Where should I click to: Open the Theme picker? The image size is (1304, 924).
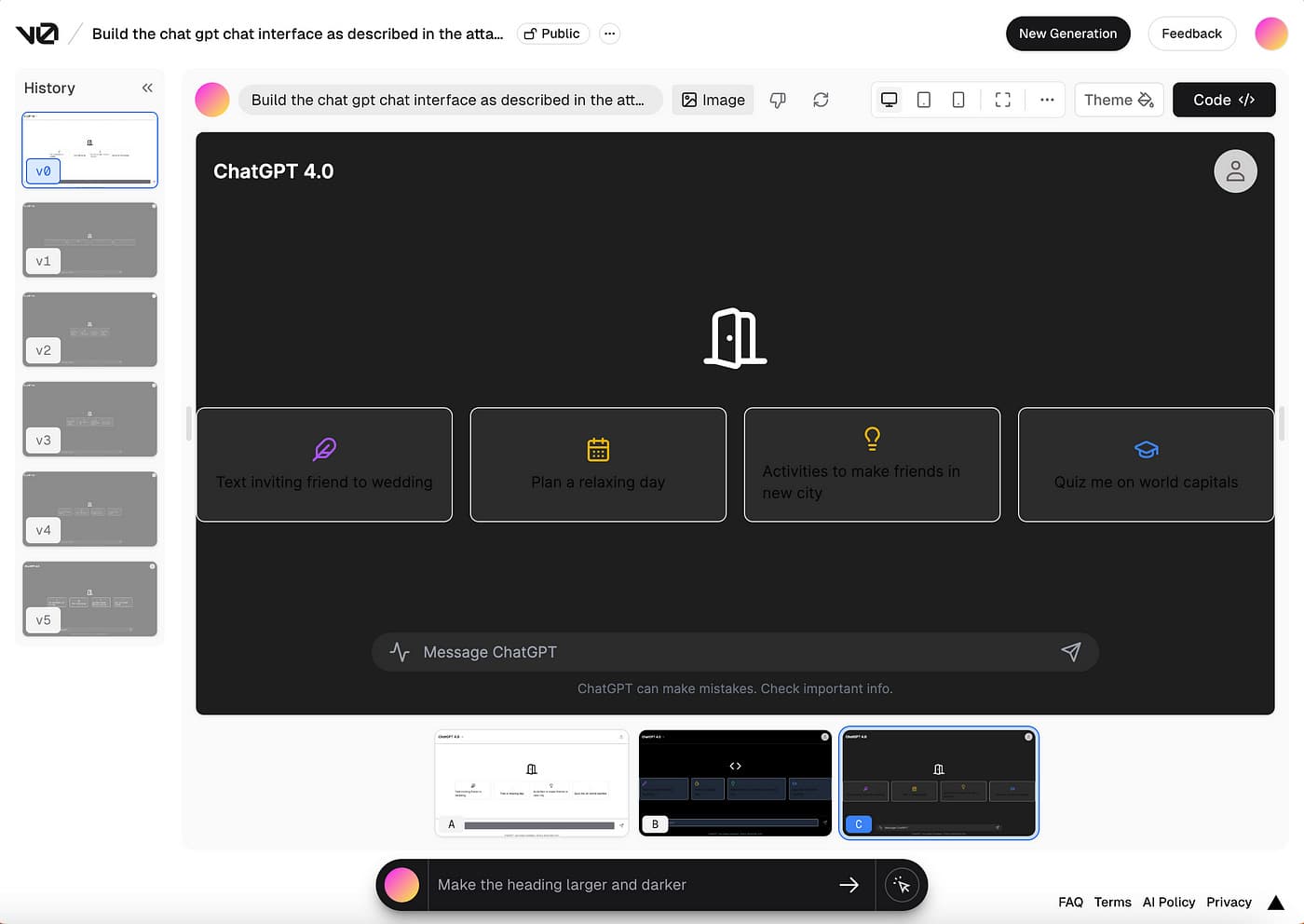pos(1119,100)
